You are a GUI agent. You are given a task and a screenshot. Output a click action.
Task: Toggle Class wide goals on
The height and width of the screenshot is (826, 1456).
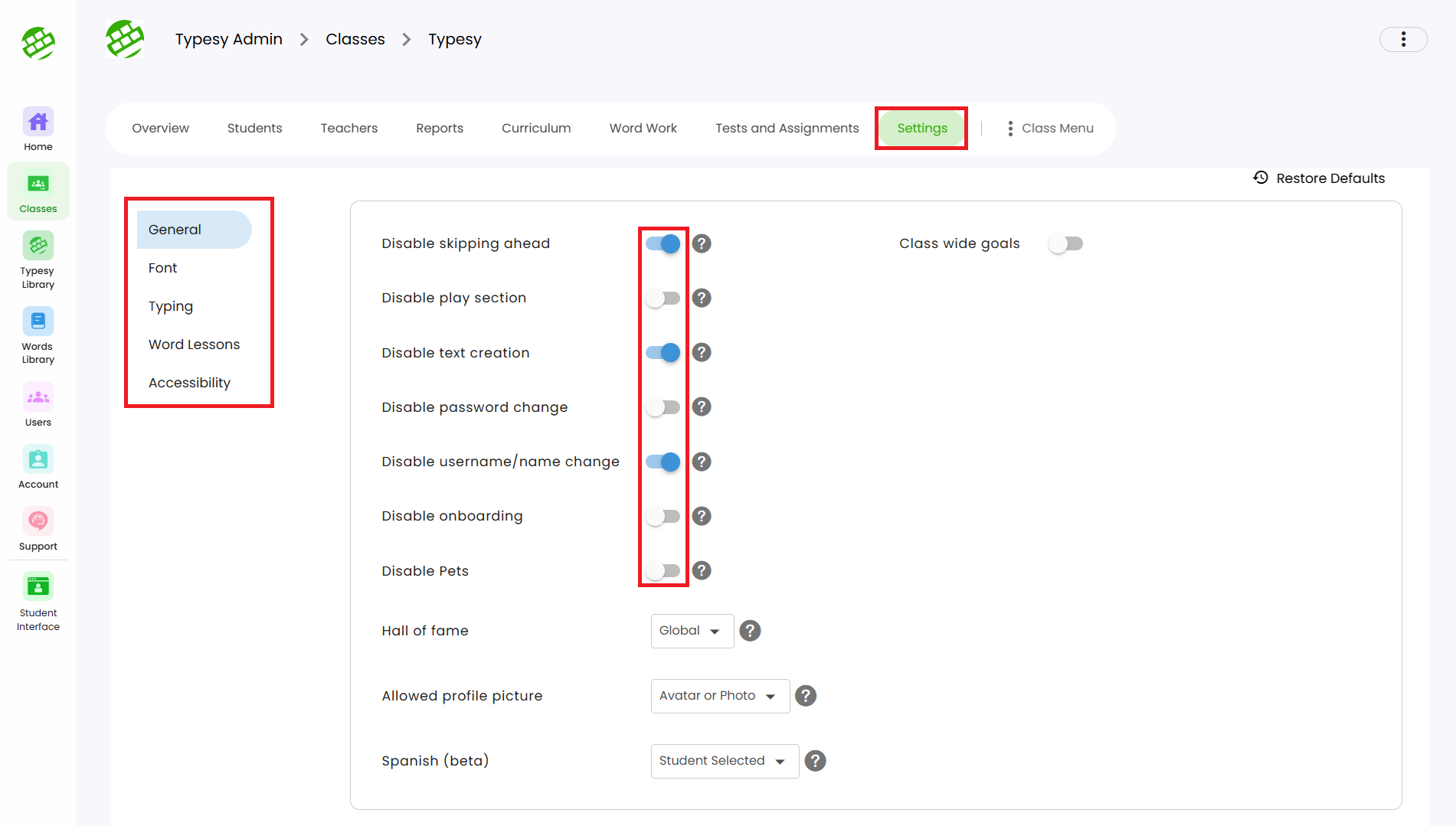(1065, 243)
